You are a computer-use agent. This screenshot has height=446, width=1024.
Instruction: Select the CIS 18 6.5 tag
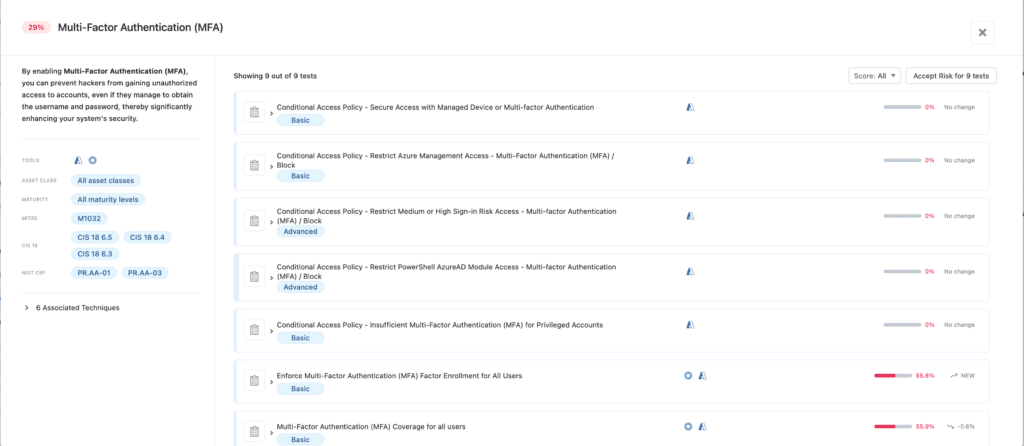(96, 237)
